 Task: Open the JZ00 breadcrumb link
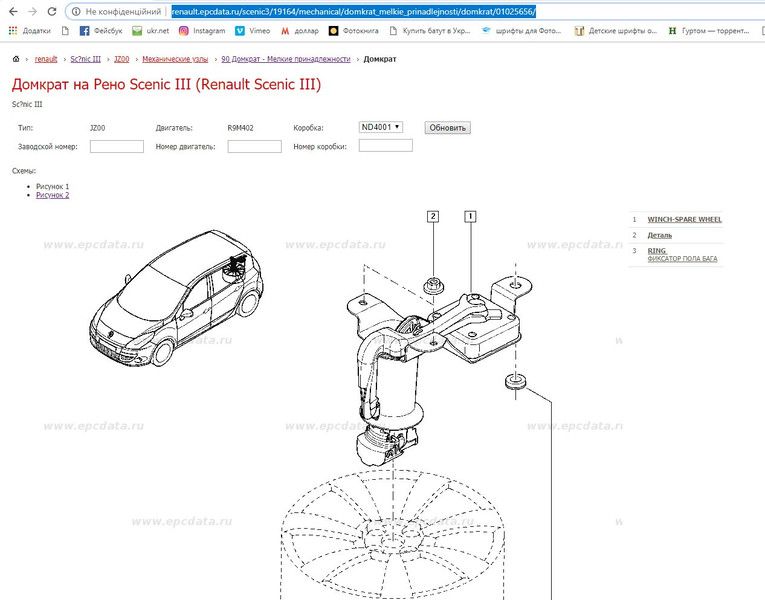[121, 59]
